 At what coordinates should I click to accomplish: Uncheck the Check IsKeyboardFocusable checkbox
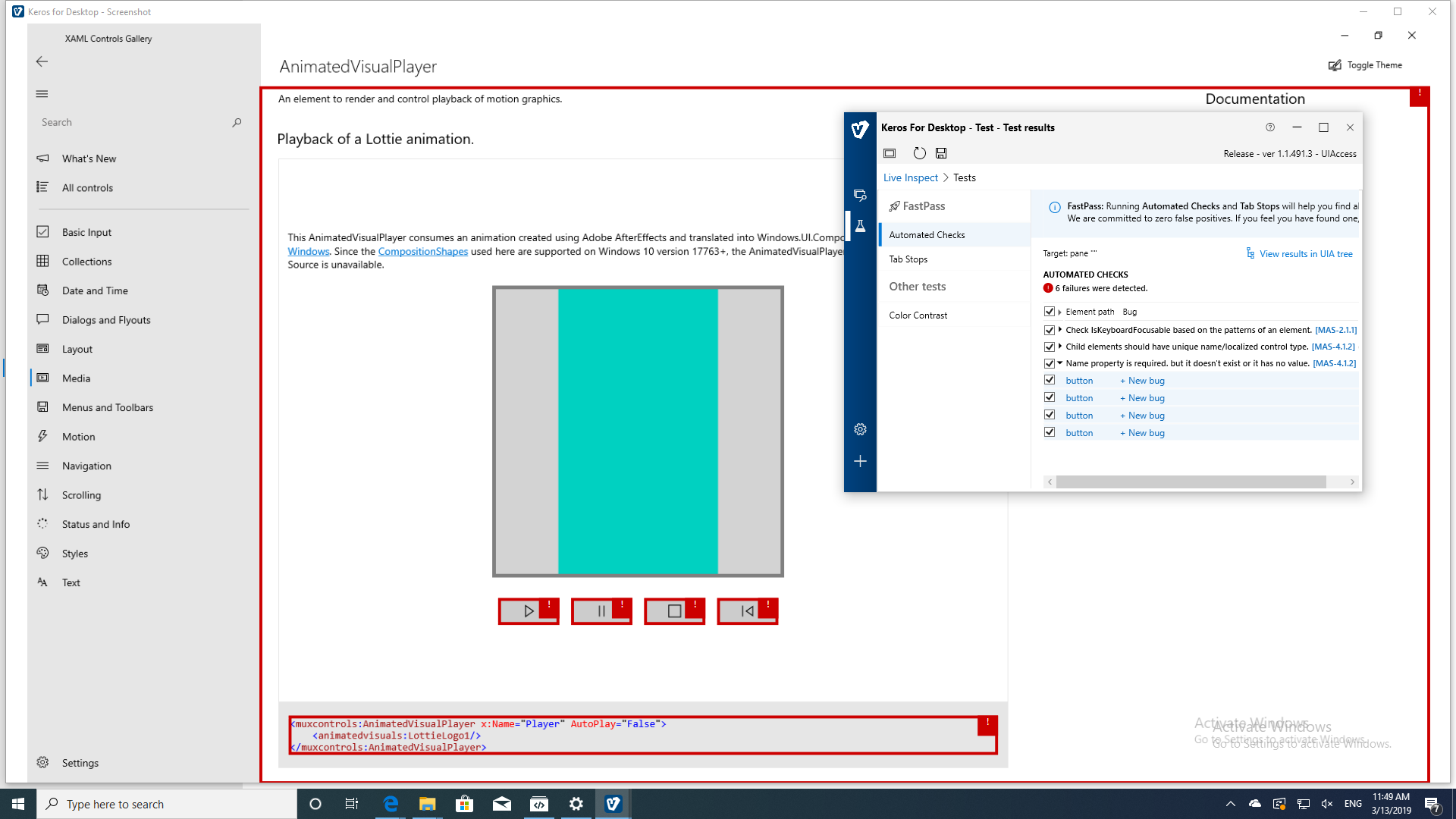tap(1050, 330)
